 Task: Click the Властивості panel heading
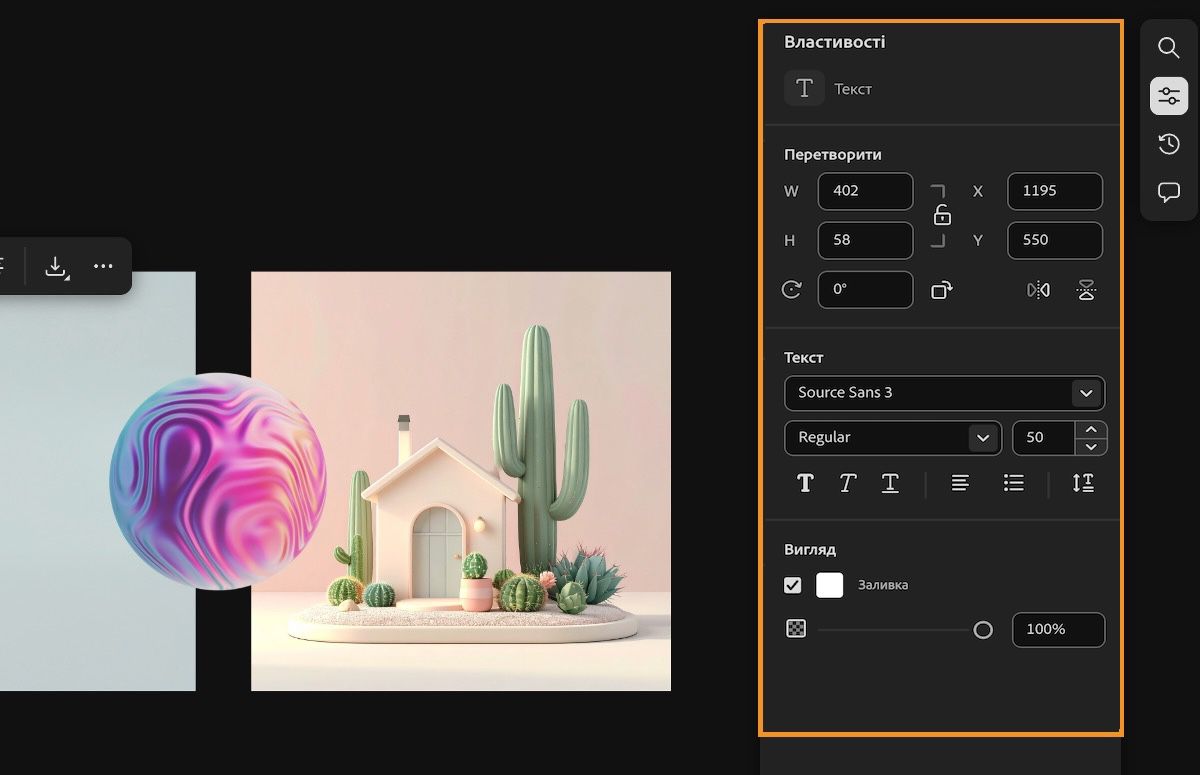pyautogui.click(x=834, y=42)
